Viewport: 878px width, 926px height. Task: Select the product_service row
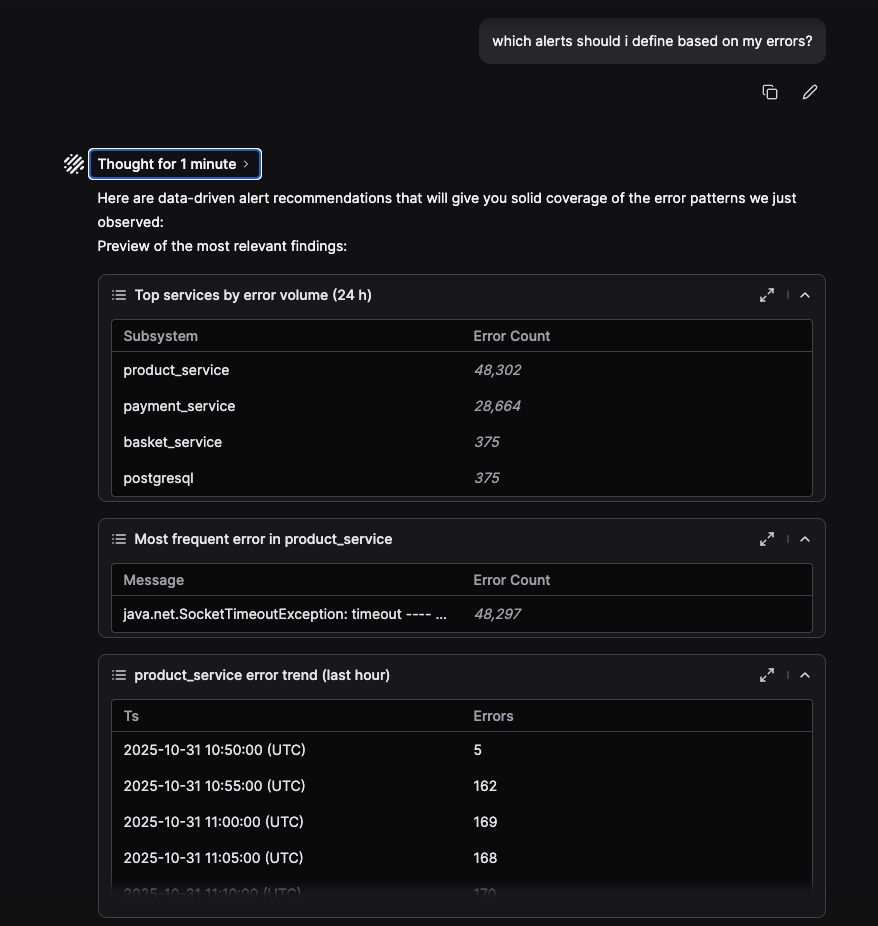tap(176, 370)
